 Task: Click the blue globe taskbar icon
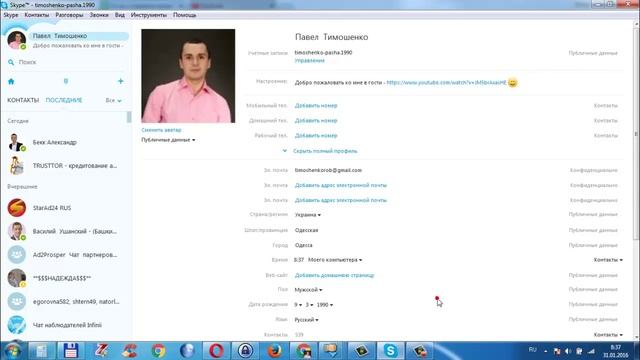pos(187,351)
